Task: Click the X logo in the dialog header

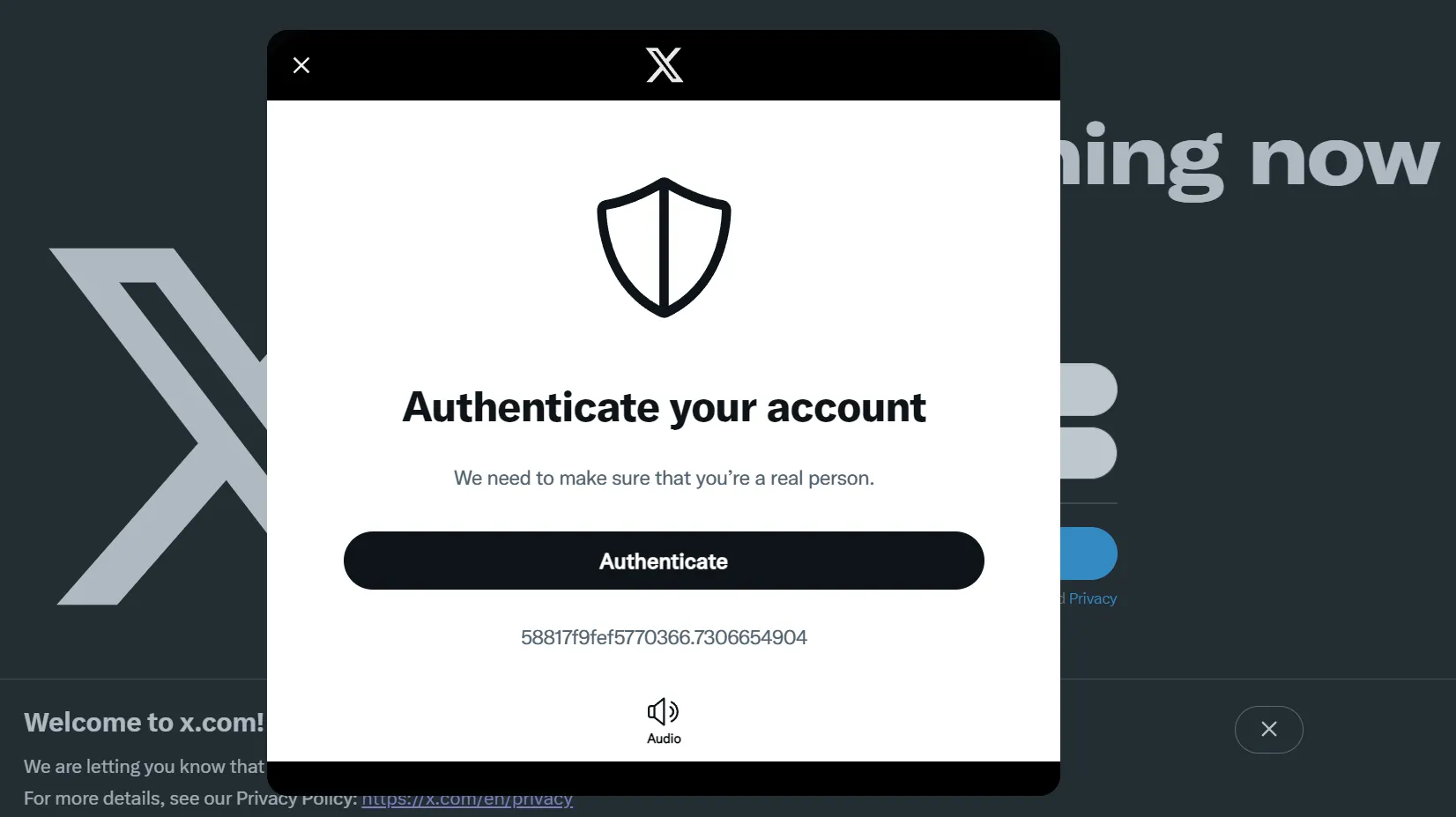Action: click(665, 65)
